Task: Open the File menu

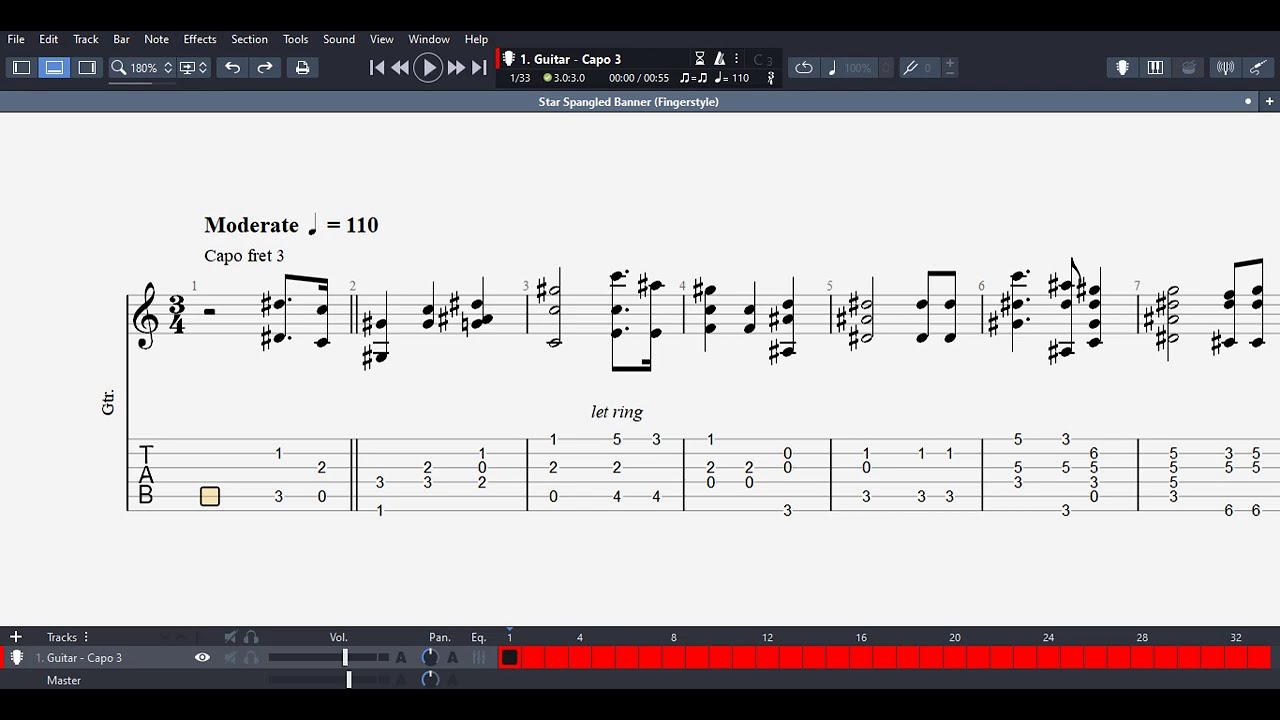Action: tap(16, 39)
